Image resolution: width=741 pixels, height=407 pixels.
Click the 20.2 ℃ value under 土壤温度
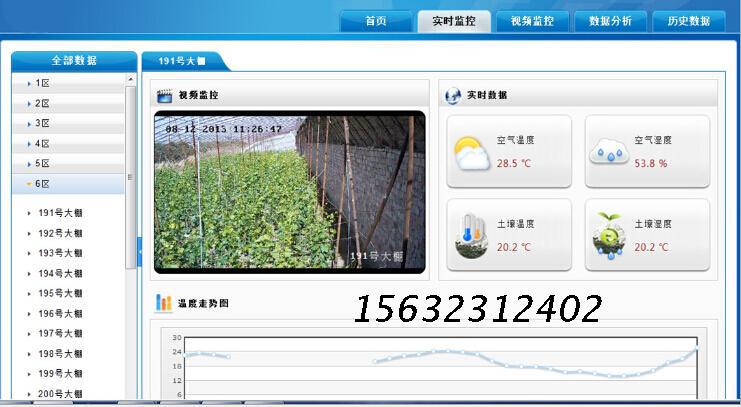coord(514,247)
